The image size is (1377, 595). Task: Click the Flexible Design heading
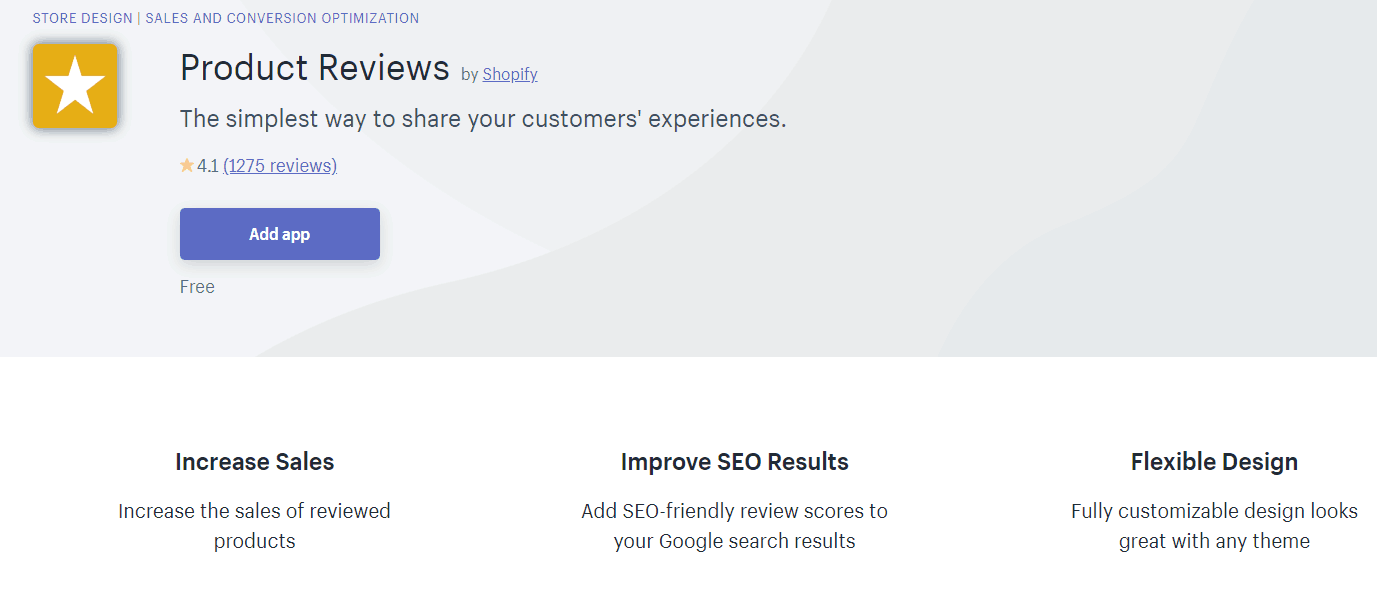(1214, 462)
